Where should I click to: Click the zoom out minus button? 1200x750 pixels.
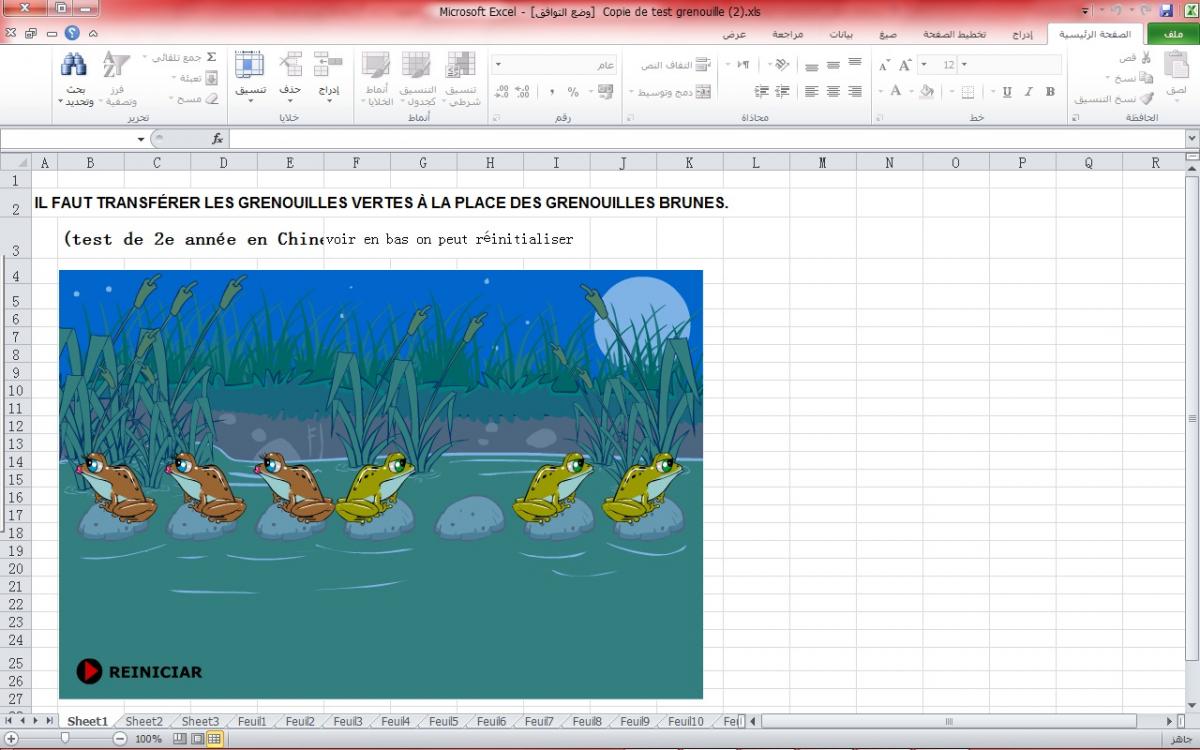tap(120, 738)
